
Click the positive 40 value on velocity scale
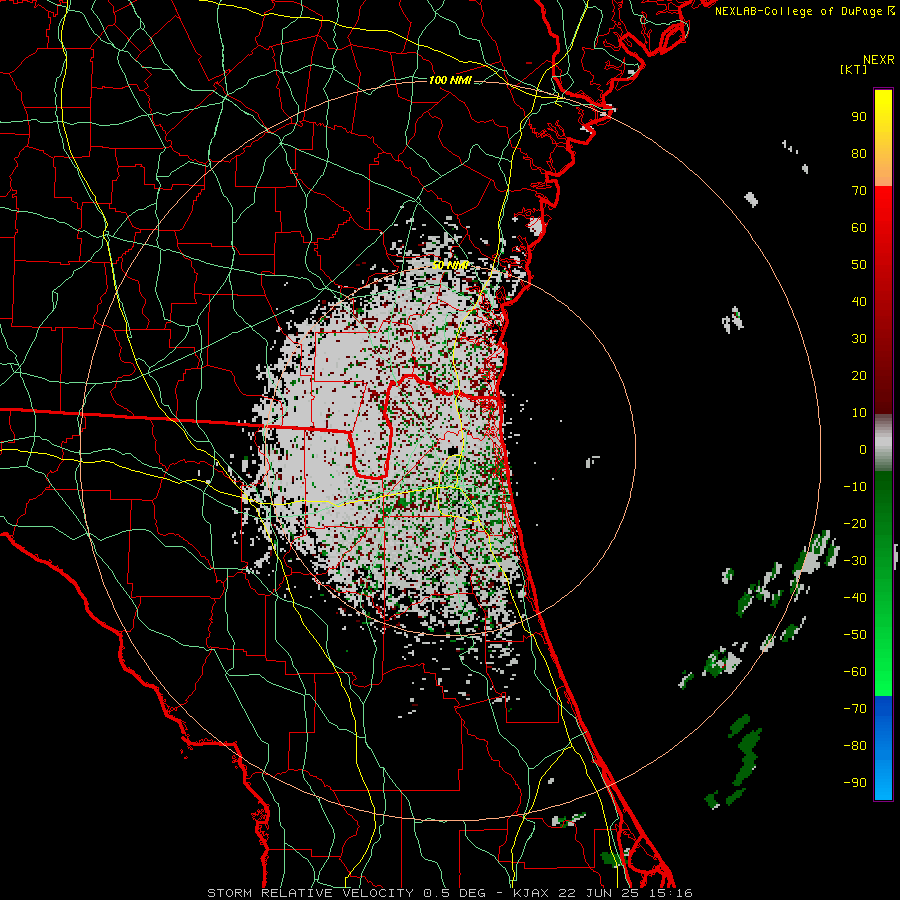[859, 302]
